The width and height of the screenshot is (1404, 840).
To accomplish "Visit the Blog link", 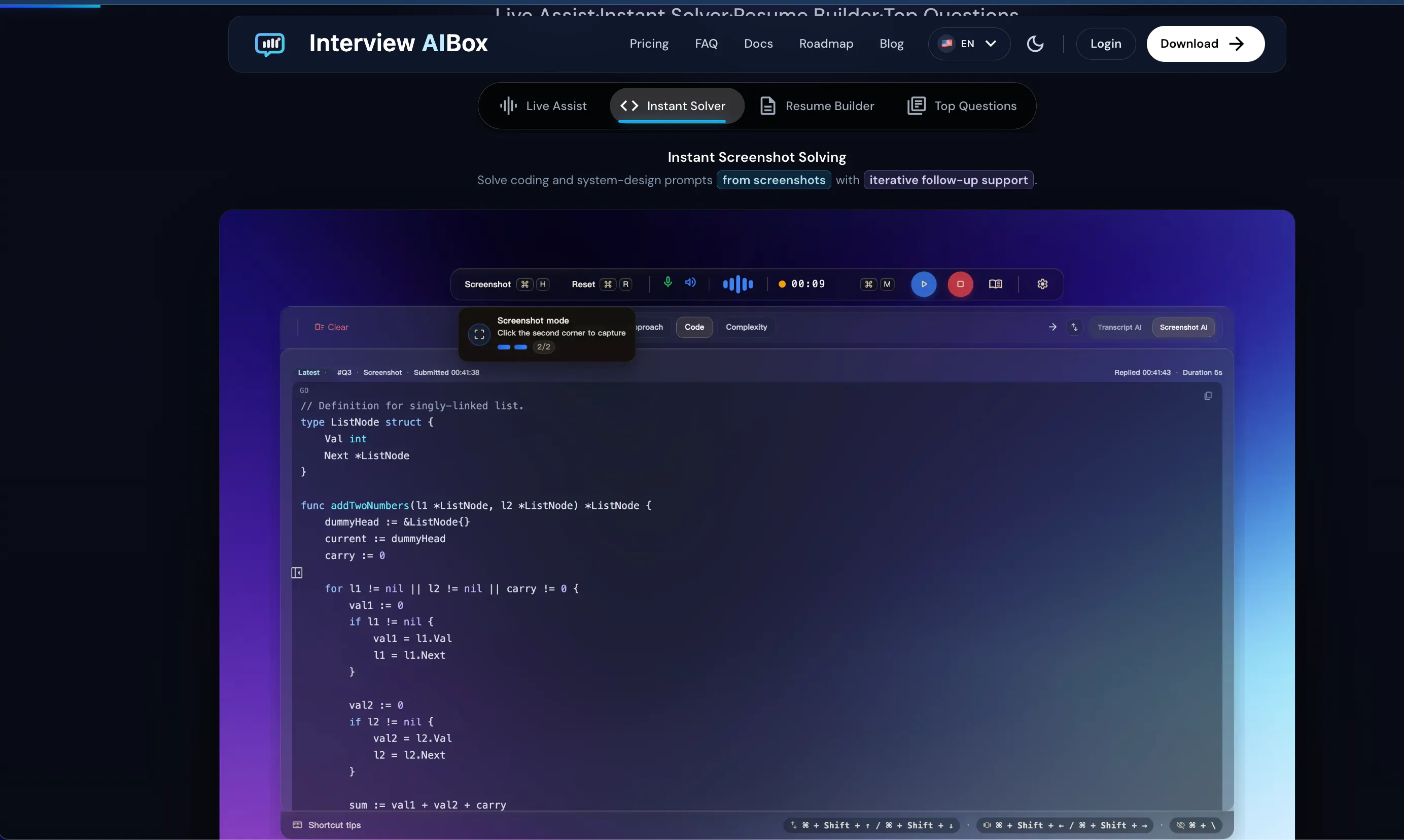I will coord(891,44).
